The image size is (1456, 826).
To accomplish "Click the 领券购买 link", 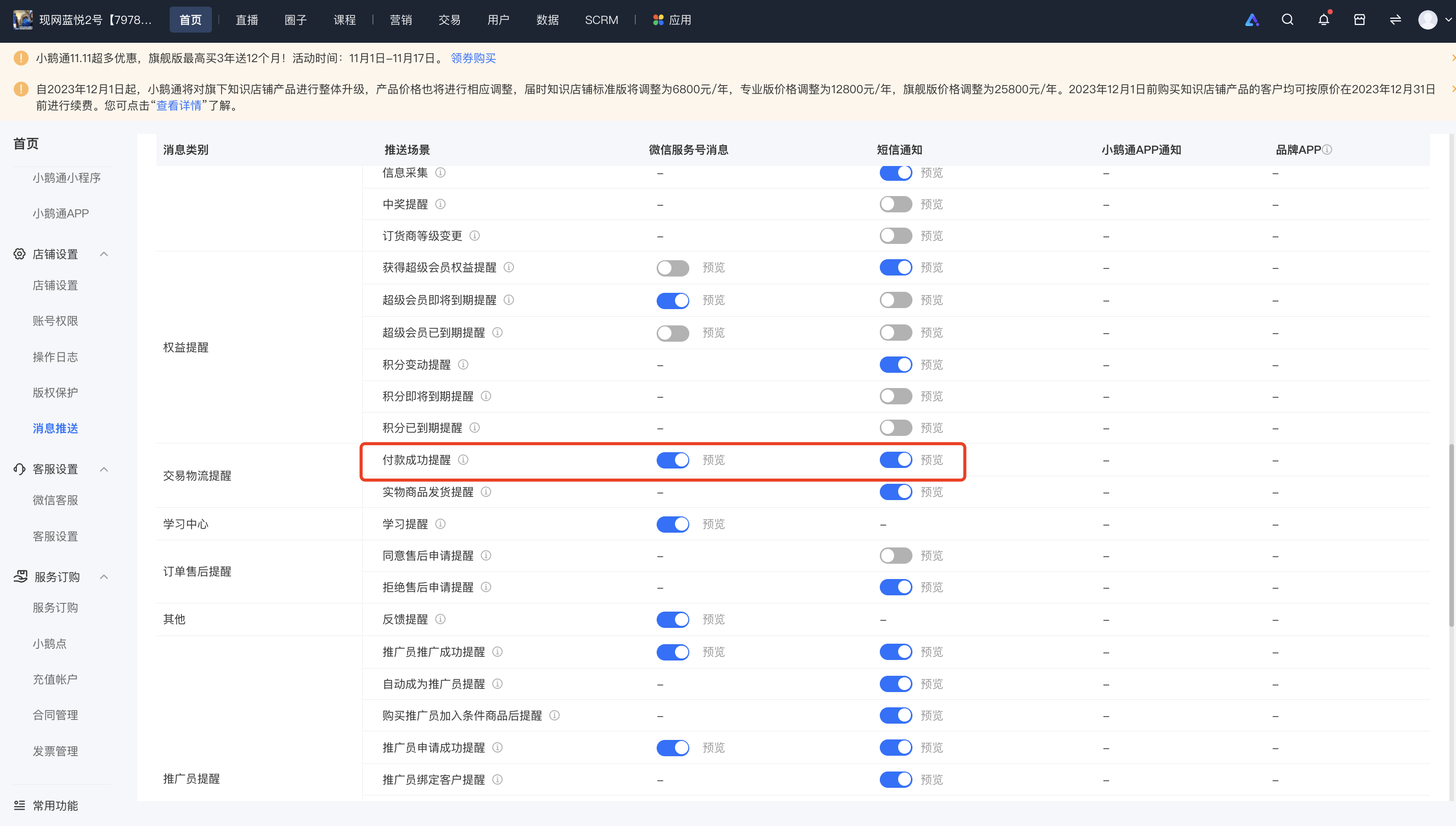I will (x=473, y=58).
